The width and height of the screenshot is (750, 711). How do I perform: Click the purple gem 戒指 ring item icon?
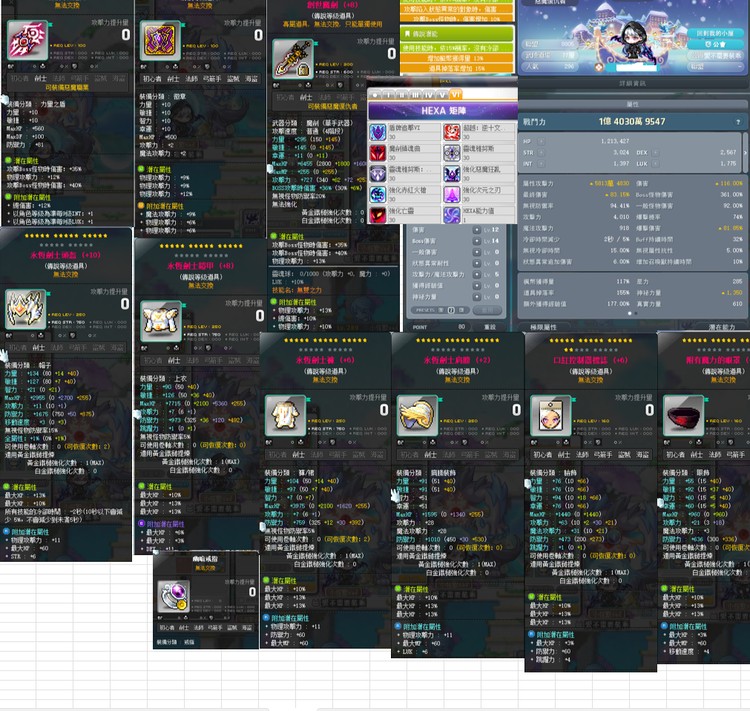click(x=174, y=597)
